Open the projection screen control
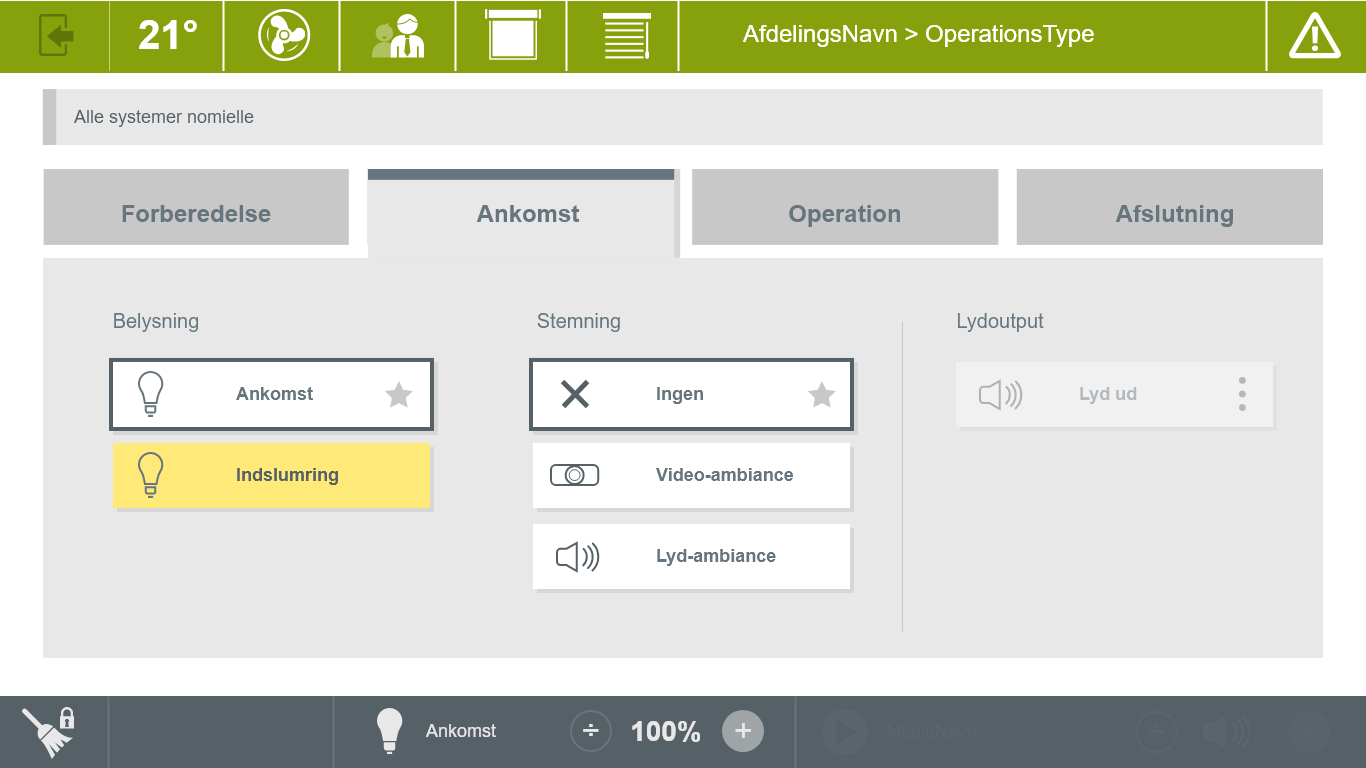This screenshot has height=768, width=1366. pos(512,36)
